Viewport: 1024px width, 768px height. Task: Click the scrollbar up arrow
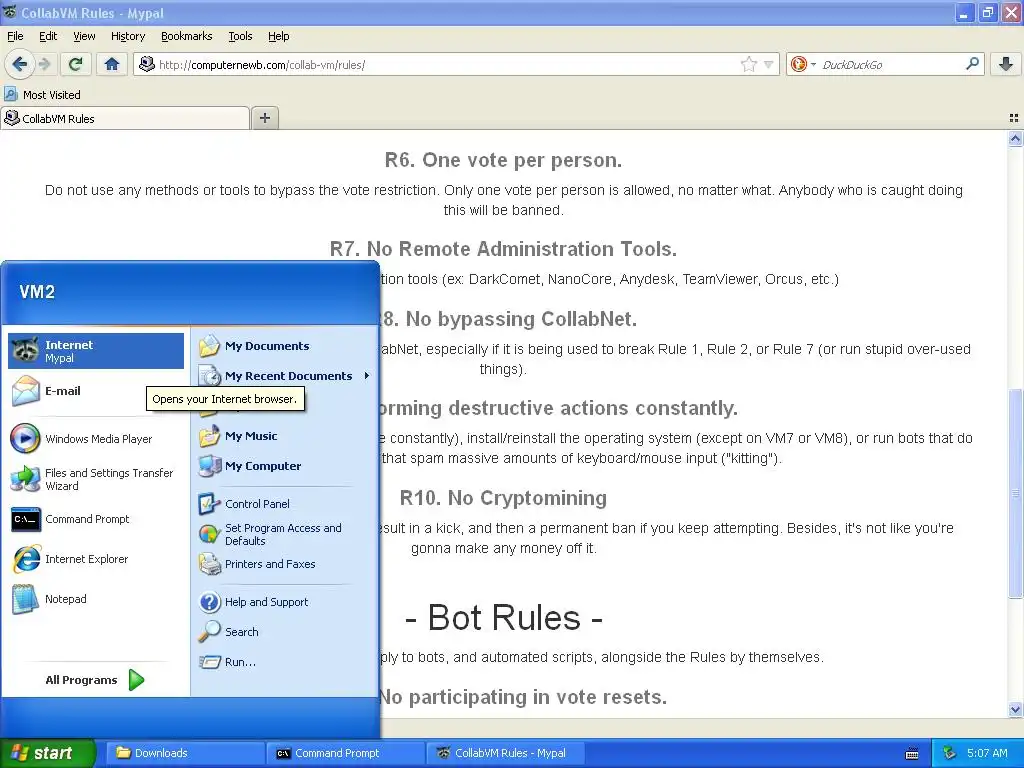[x=1015, y=138]
